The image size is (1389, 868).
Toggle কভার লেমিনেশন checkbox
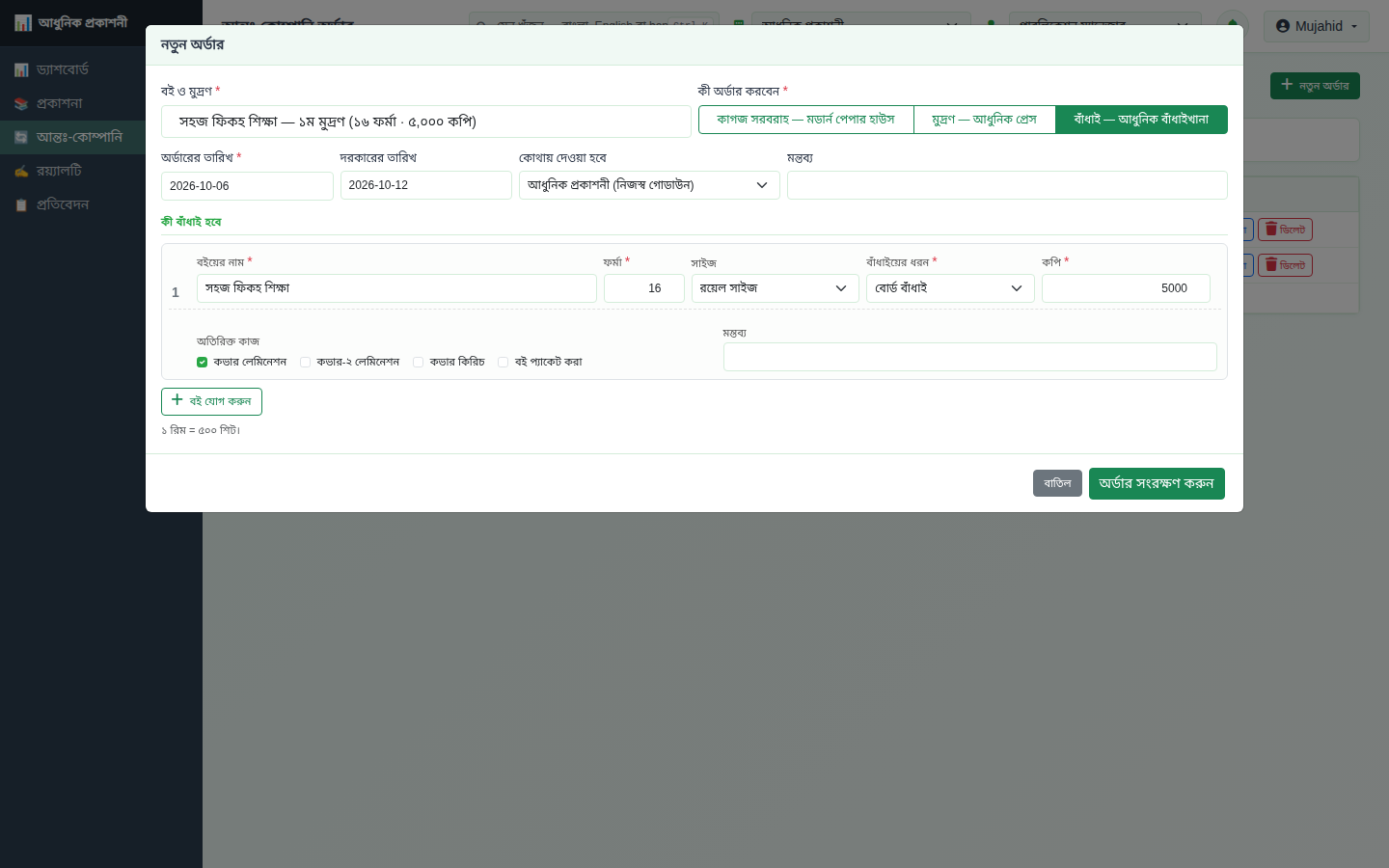click(x=202, y=363)
